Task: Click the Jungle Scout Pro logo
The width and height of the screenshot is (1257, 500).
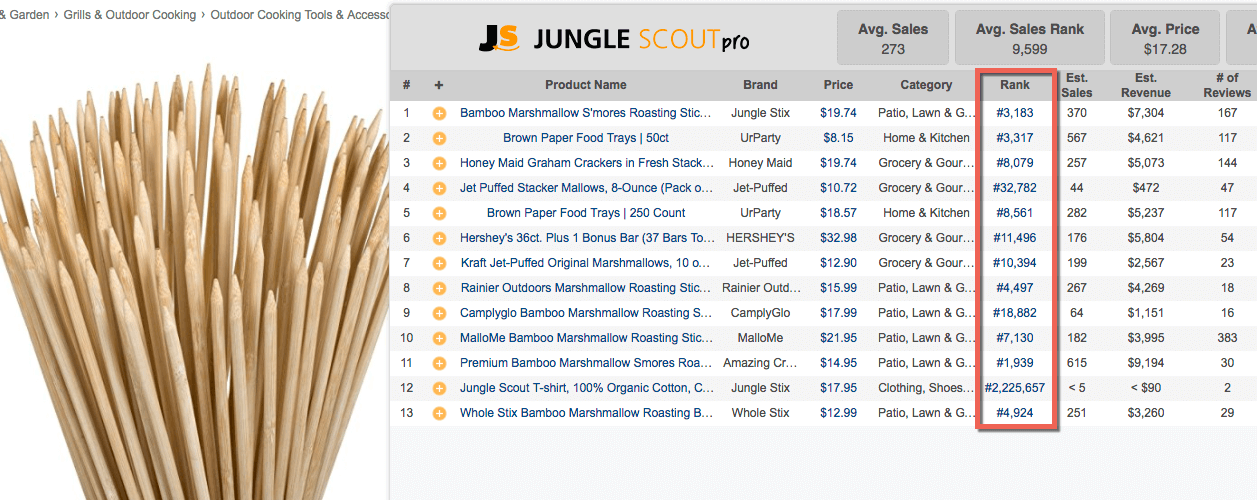Action: click(x=613, y=39)
